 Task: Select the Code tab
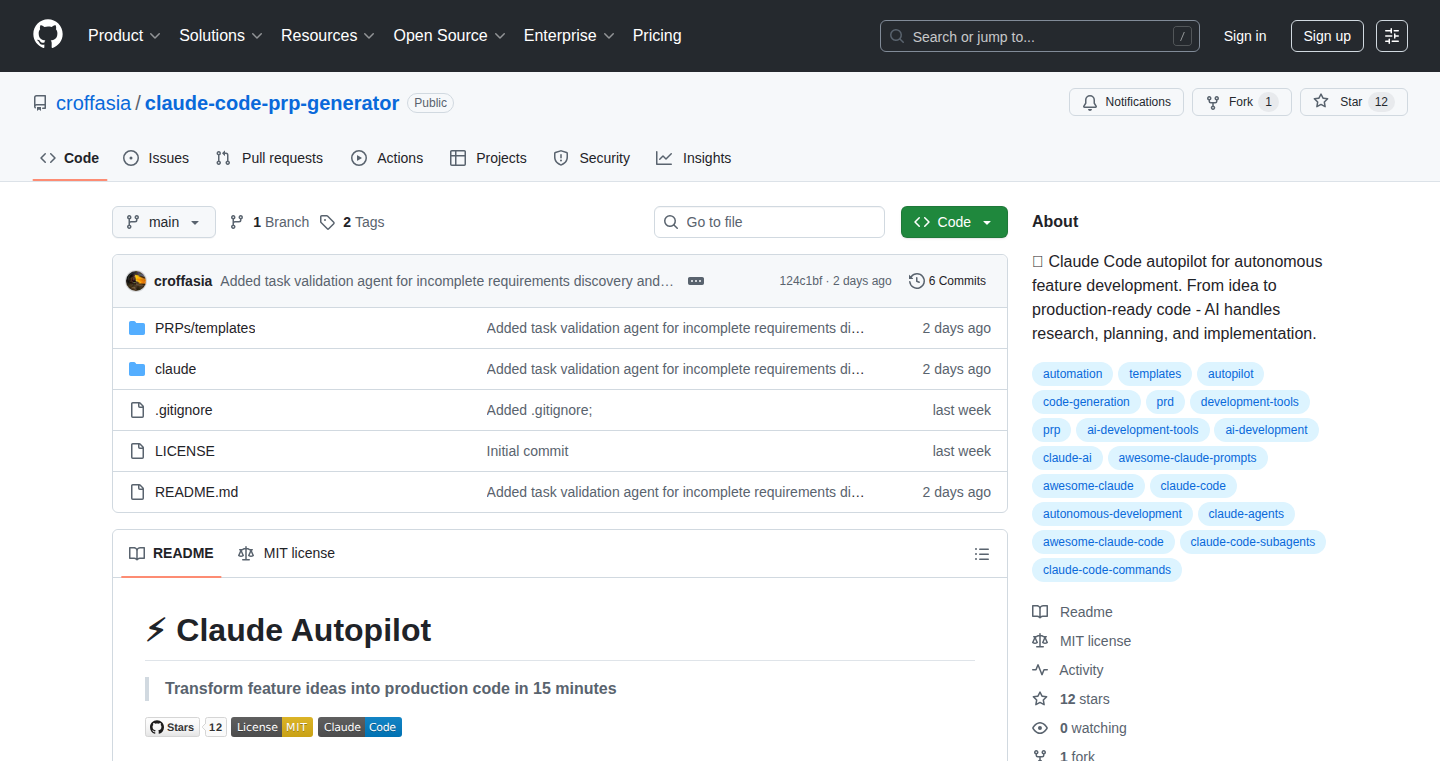point(70,158)
